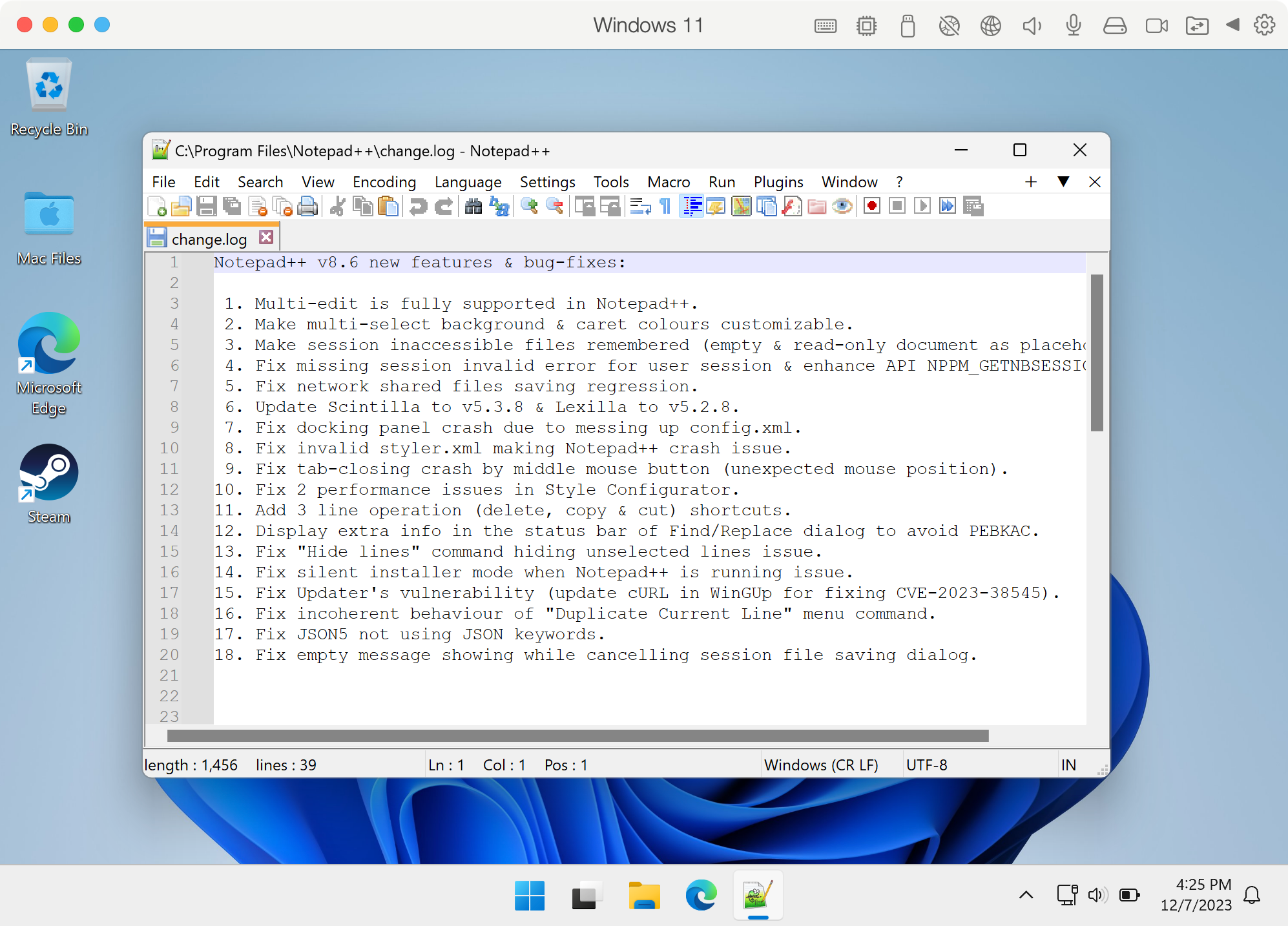Save all open files
This screenshot has height=926, width=1288.
tap(231, 206)
